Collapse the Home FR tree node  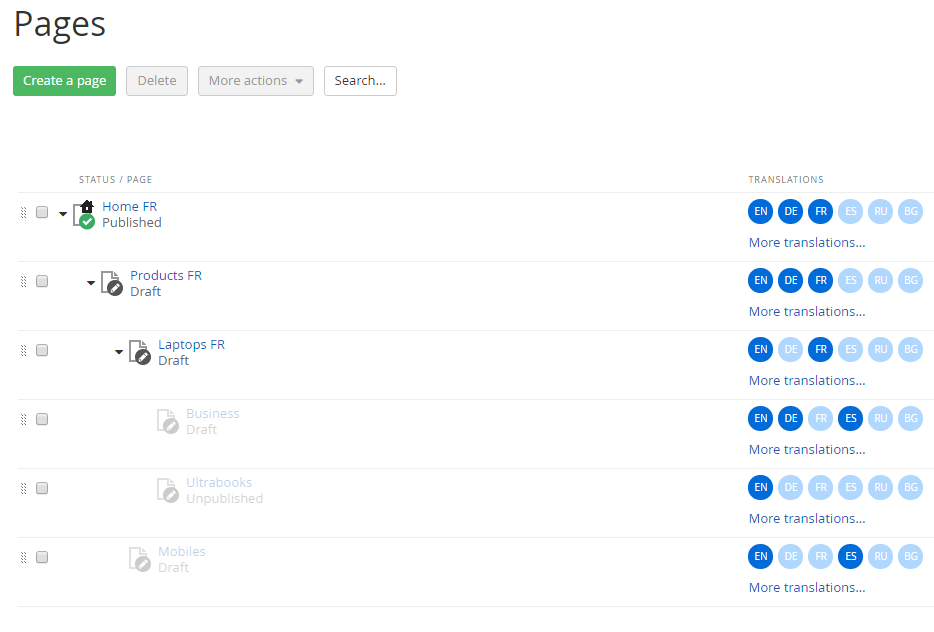click(x=63, y=214)
